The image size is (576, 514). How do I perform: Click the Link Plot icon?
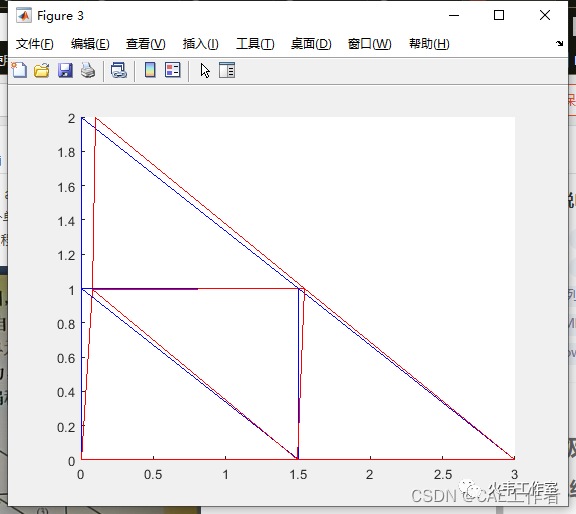(119, 70)
